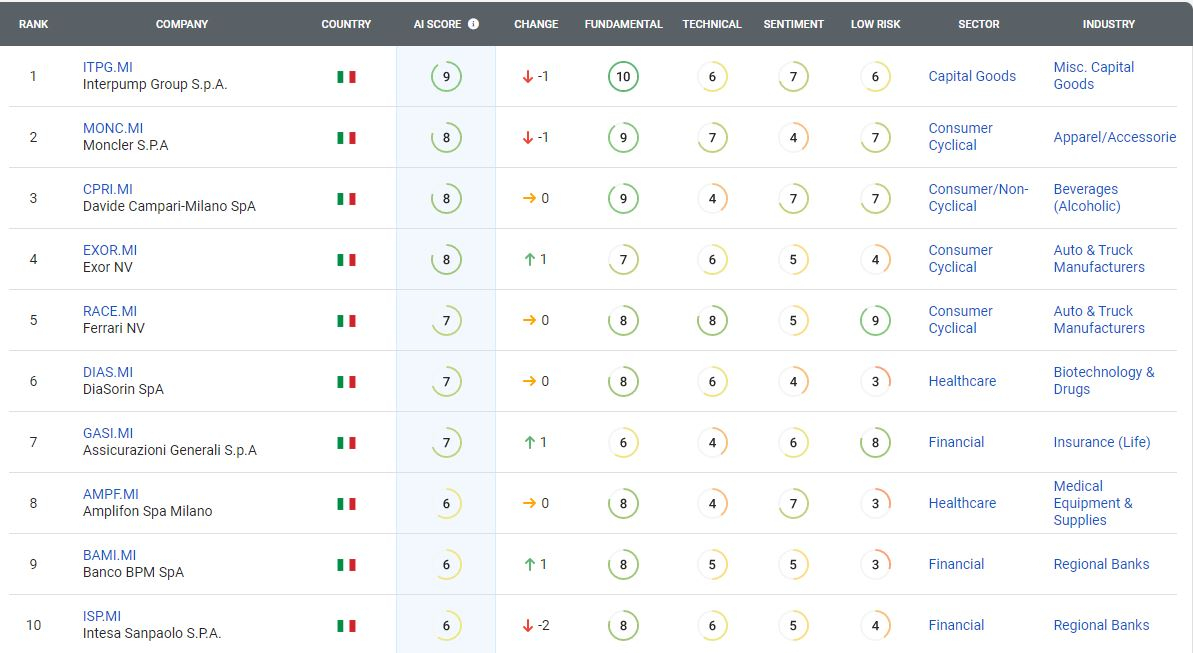
Task: Sort by Technical column header
Action: [712, 24]
